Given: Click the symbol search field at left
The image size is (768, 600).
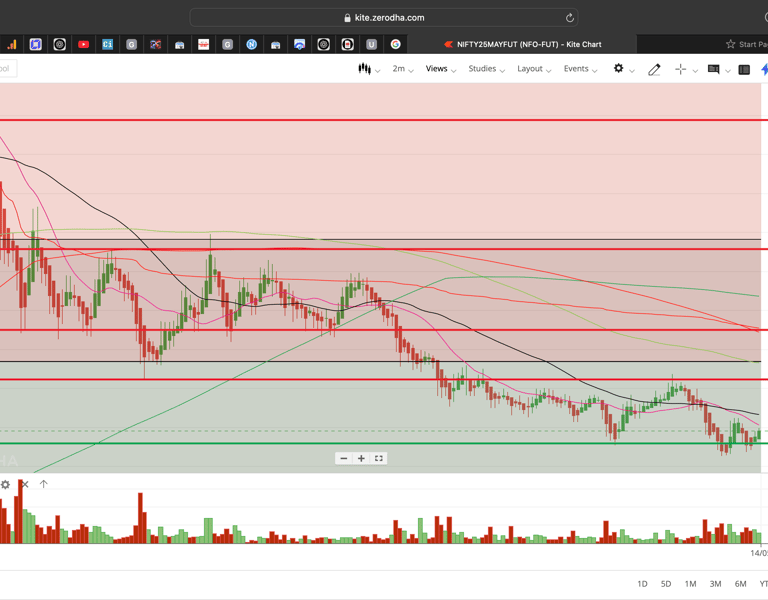Looking at the screenshot, I should coord(8,69).
